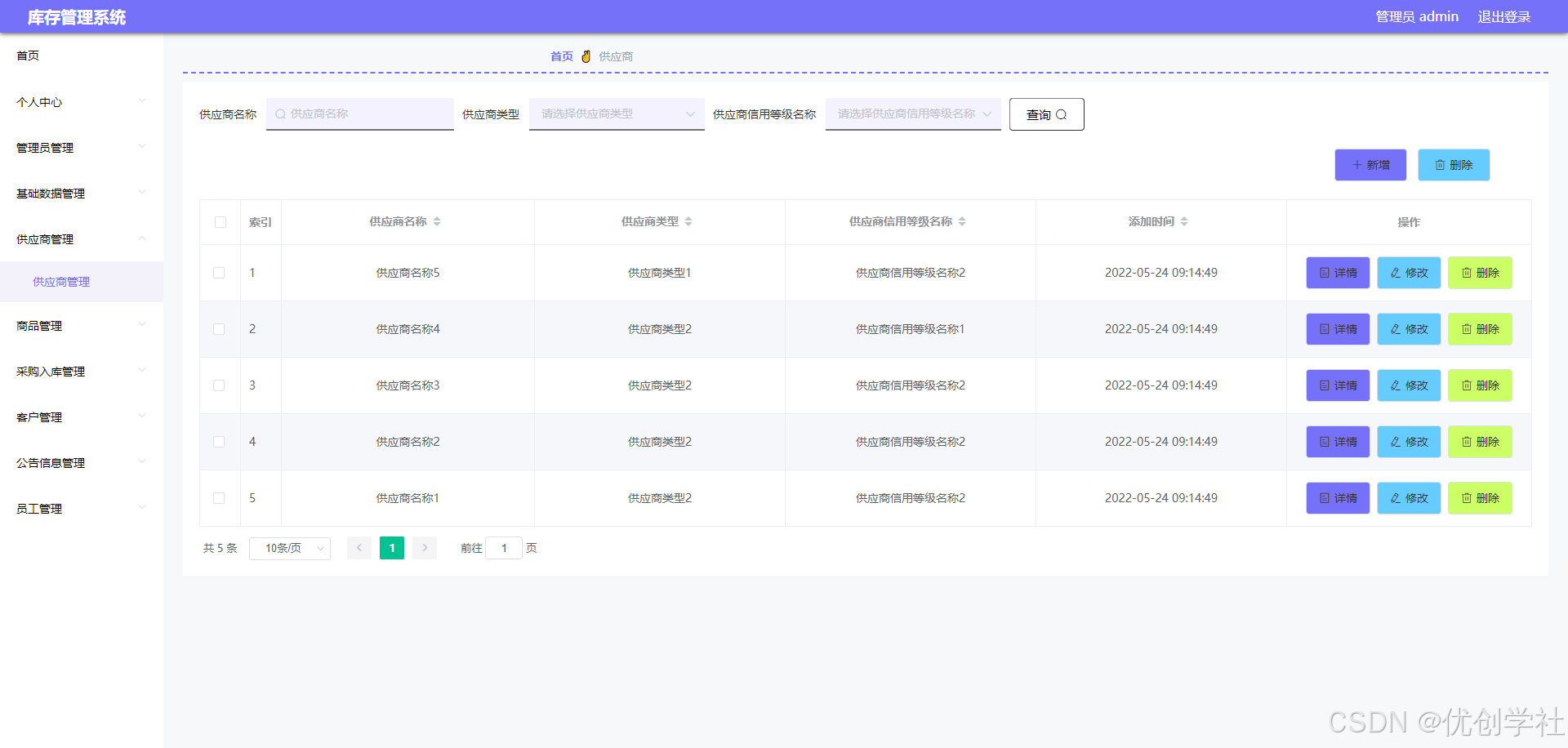The width and height of the screenshot is (1568, 748).
Task: Click the 共 5 条 total count text
Action: click(220, 548)
